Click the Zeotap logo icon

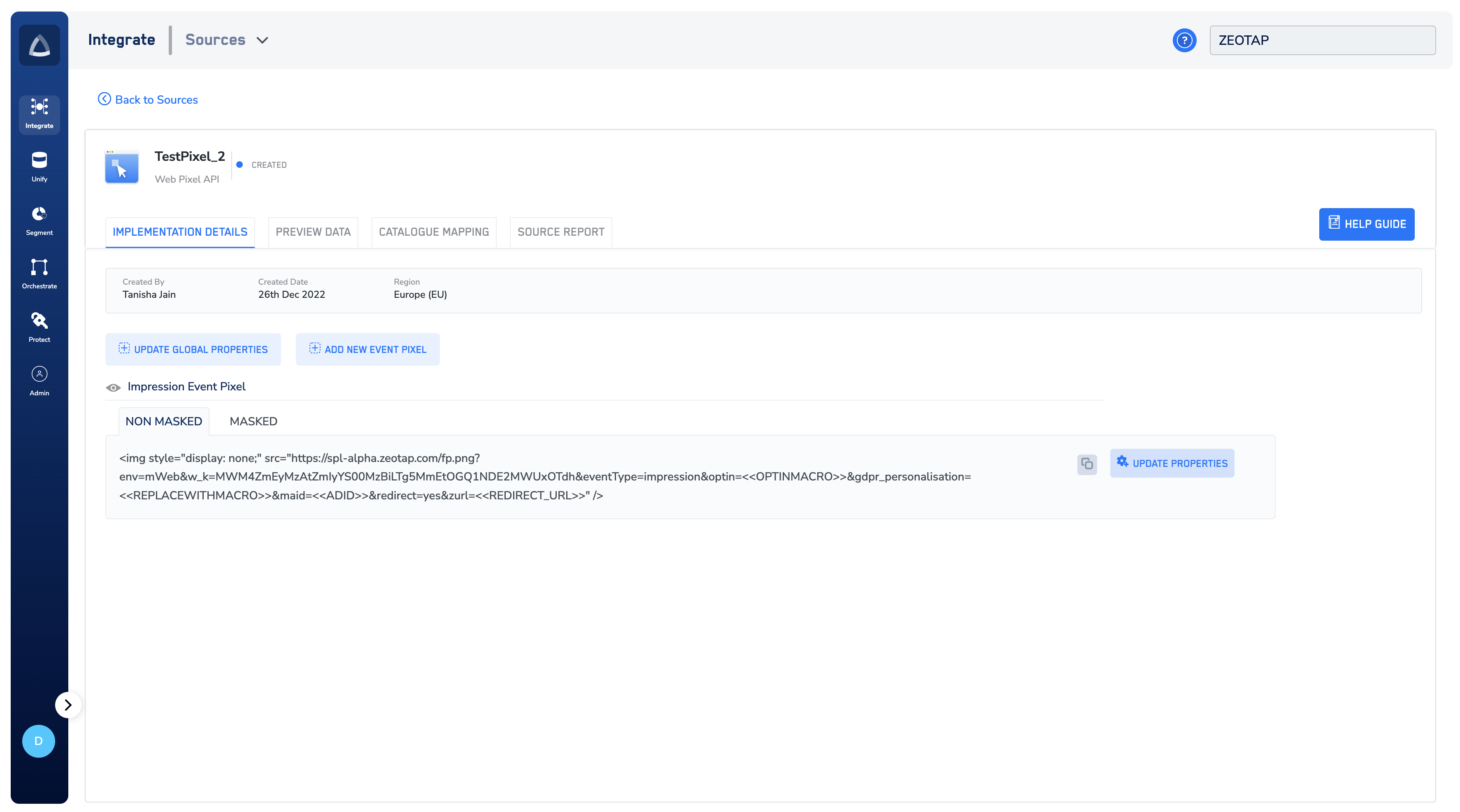[x=39, y=45]
